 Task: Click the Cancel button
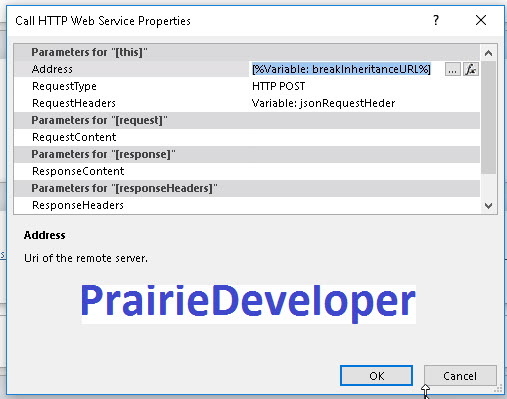(460, 376)
